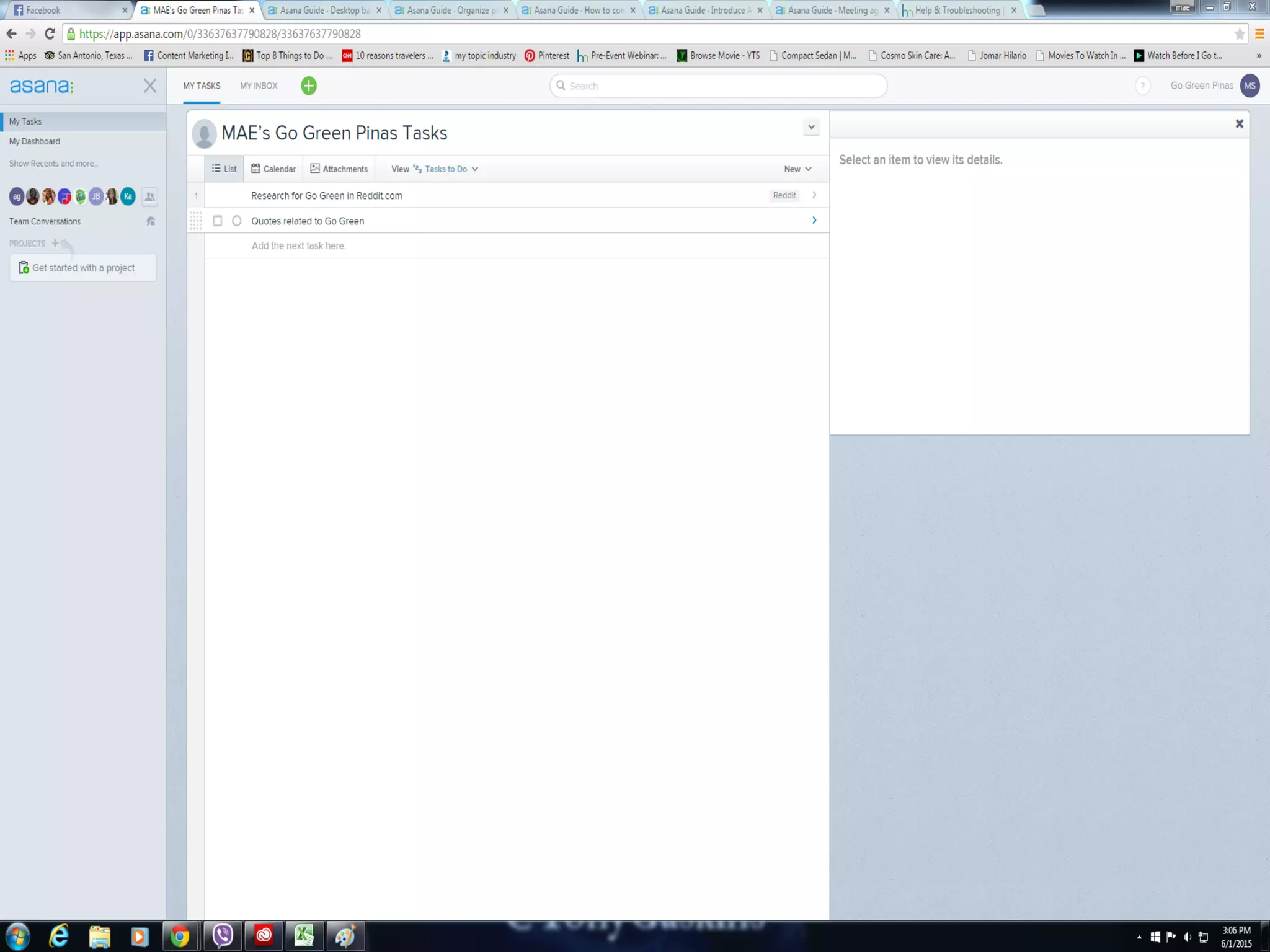Viewport: 1270px width, 952px height.
Task: Open Viber from the taskbar
Action: pyautogui.click(x=222, y=936)
